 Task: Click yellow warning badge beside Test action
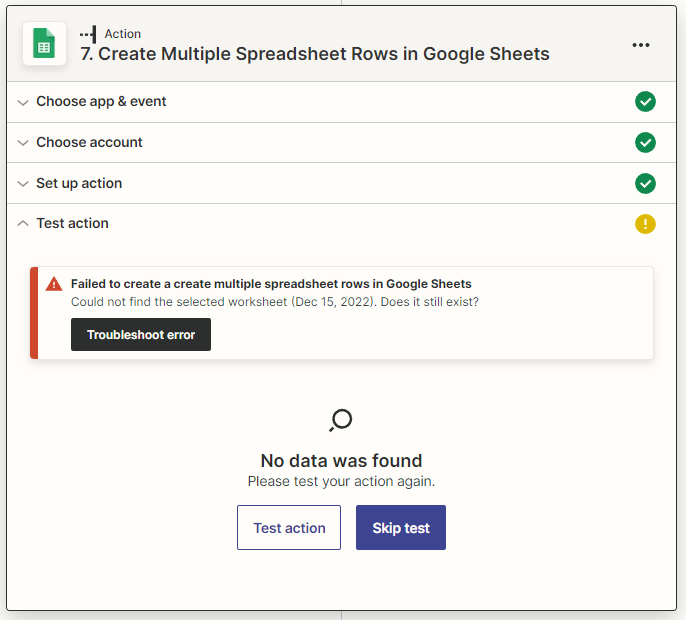645,224
